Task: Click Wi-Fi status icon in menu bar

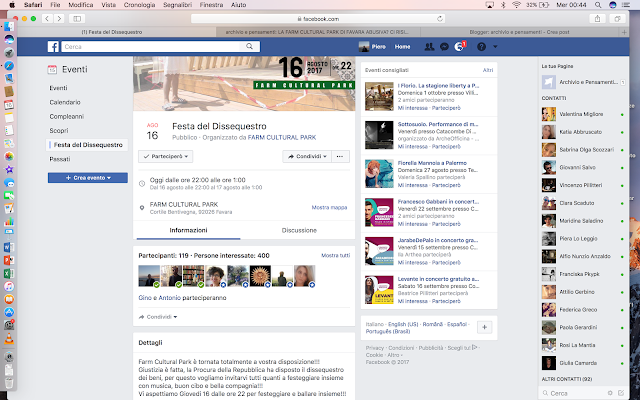Action: tap(516, 5)
